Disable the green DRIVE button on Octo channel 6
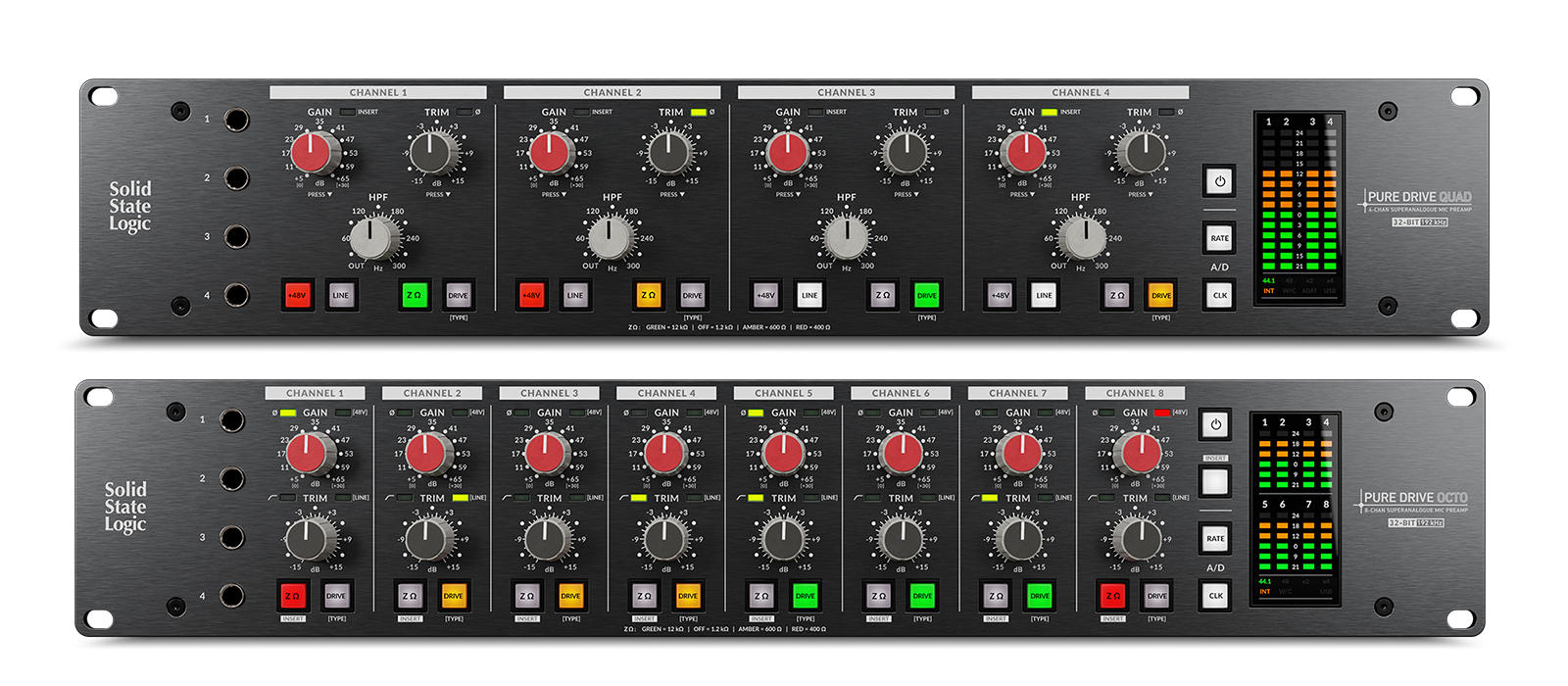The height and width of the screenshot is (686, 1568). pos(922,596)
